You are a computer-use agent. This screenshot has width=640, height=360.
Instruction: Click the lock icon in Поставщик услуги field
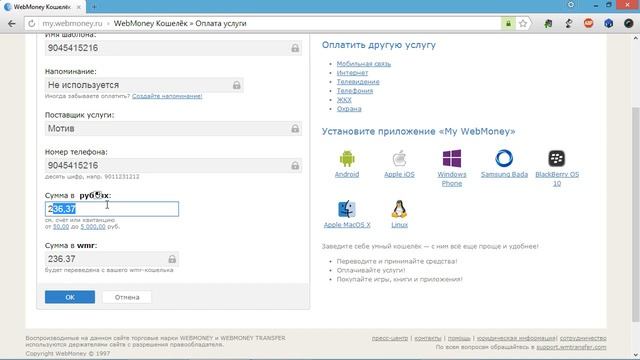pyautogui.click(x=295, y=129)
